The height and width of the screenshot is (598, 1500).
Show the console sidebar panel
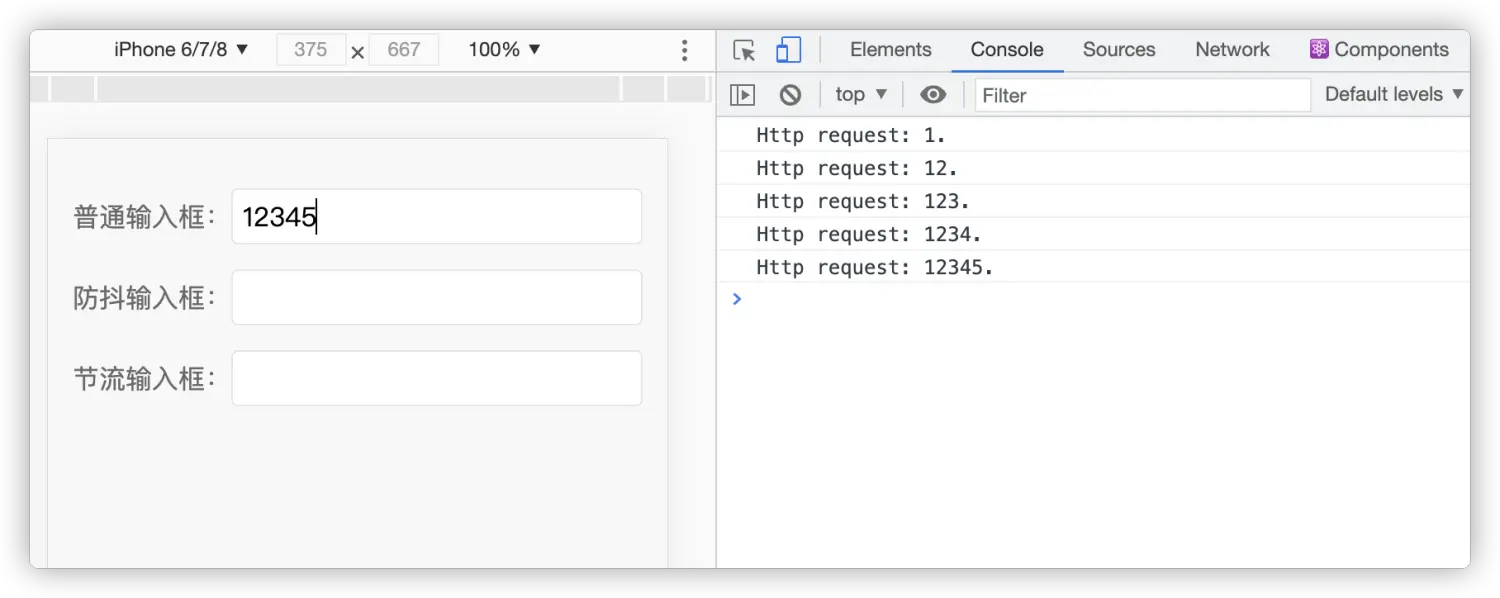(x=742, y=95)
